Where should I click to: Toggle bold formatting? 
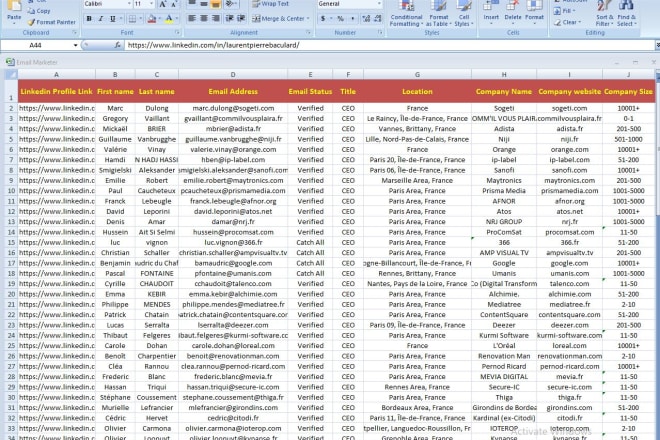tap(89, 19)
